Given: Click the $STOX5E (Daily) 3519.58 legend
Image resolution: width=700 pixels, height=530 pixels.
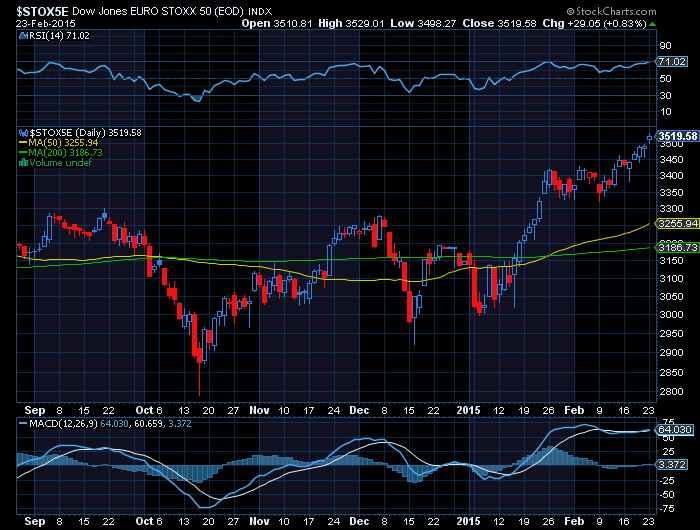Looking at the screenshot, I should coord(86,133).
